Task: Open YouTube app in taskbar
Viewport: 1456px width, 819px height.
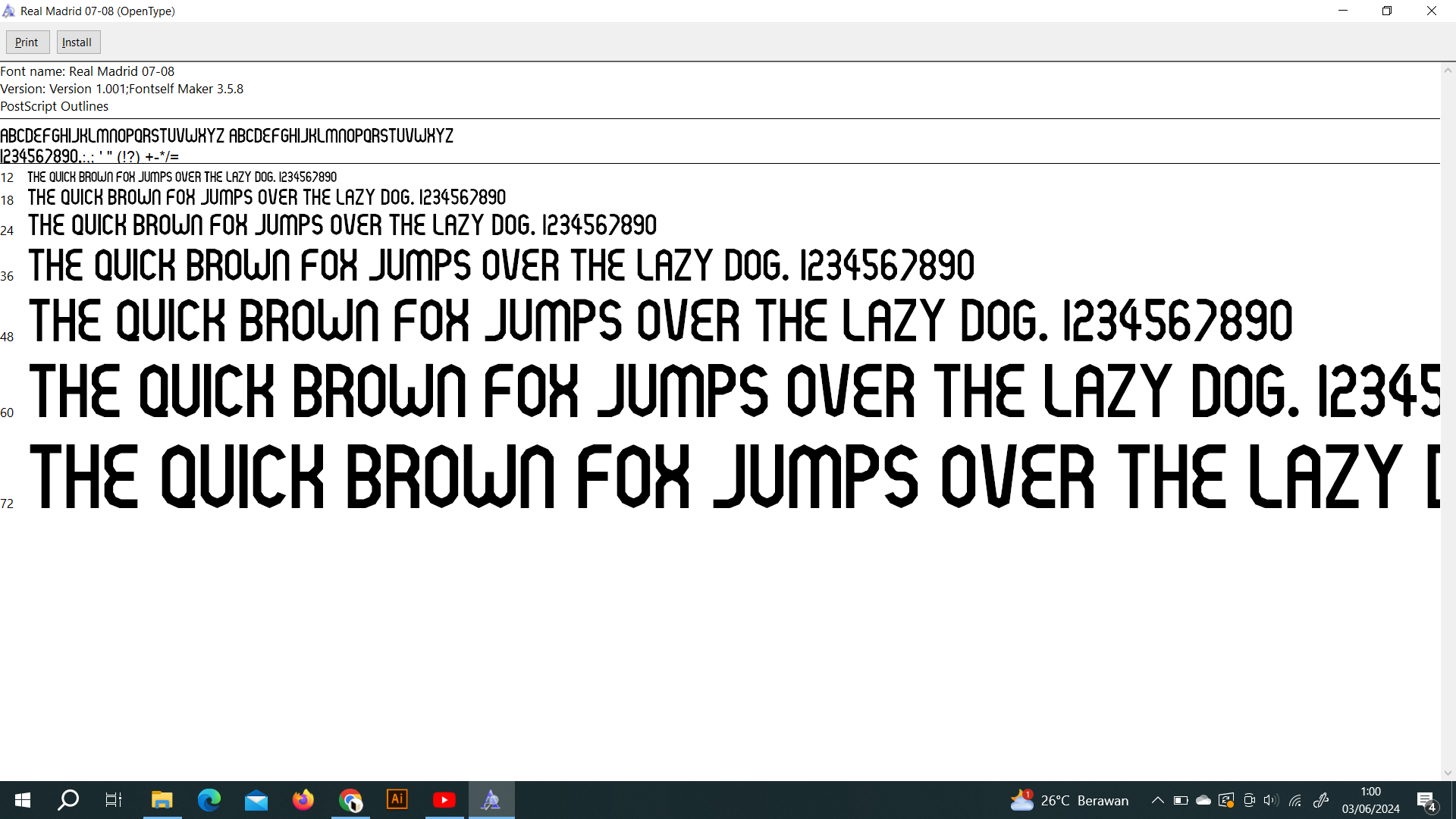Action: click(444, 800)
